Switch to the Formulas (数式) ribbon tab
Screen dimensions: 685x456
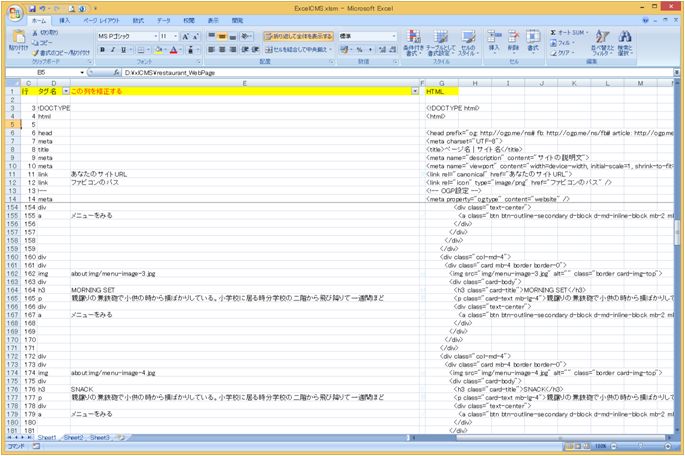138,21
